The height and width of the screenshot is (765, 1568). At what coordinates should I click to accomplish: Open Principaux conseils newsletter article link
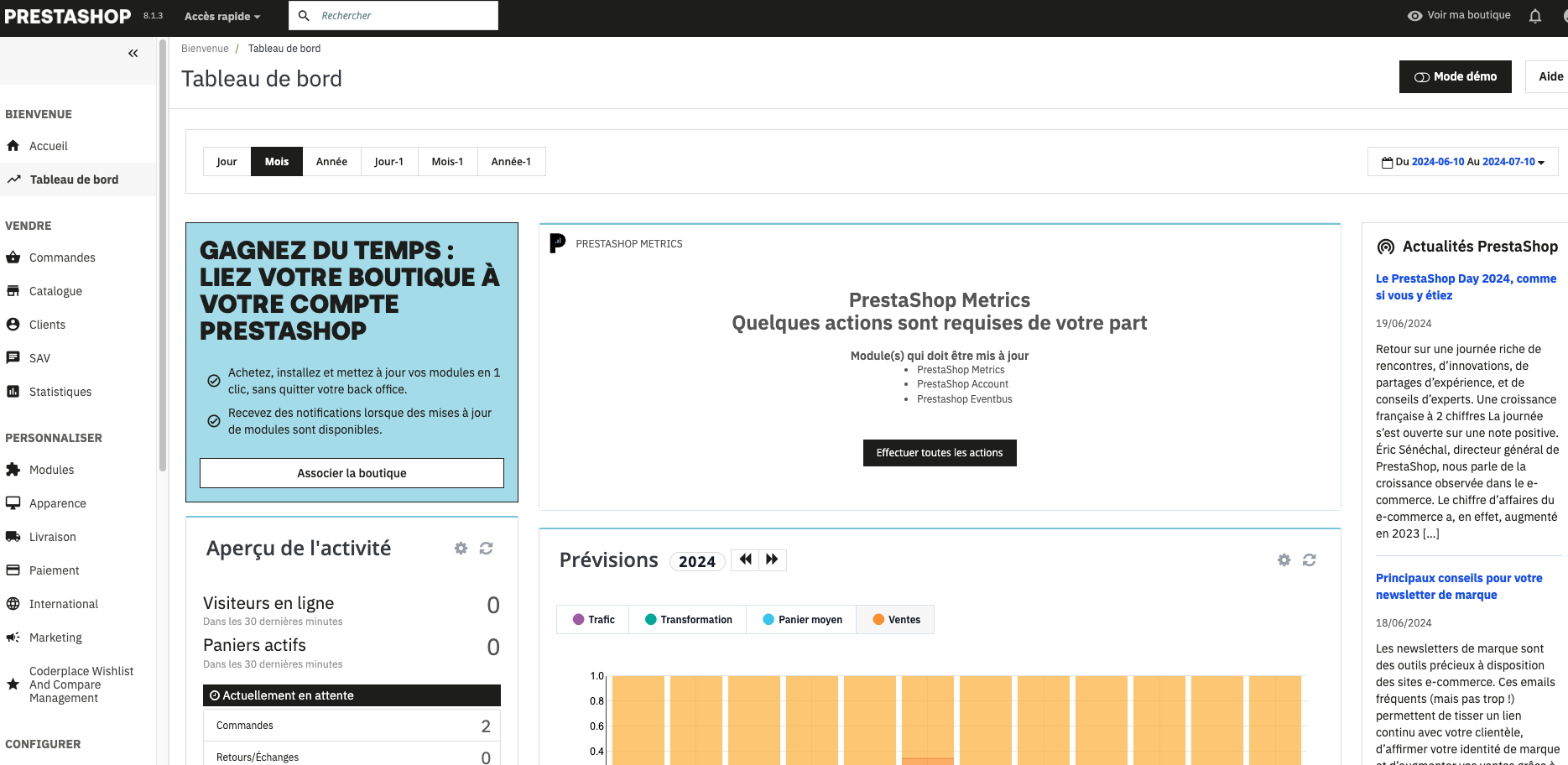pos(1459,586)
